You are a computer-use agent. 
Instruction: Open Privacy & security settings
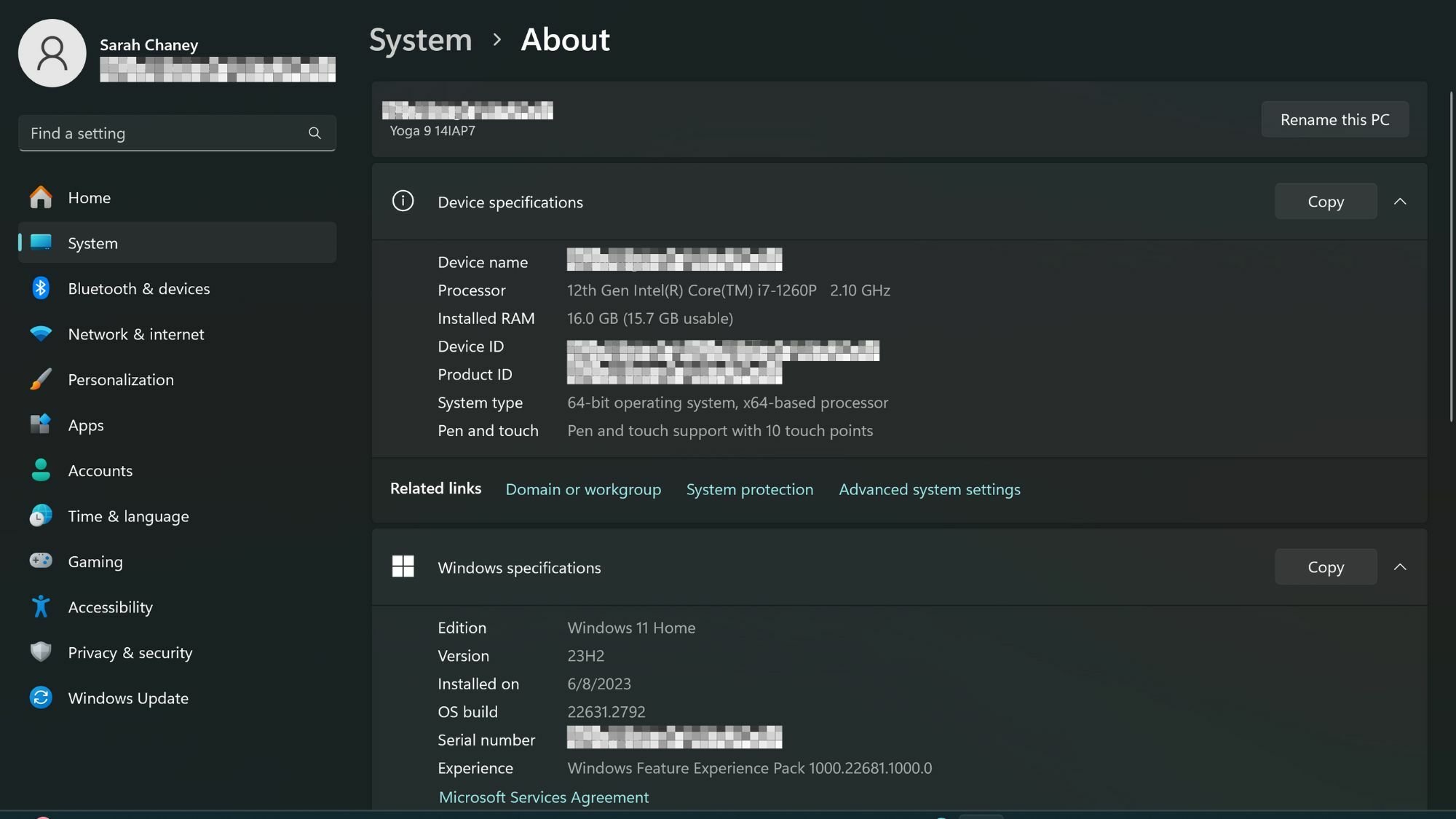[x=130, y=652]
